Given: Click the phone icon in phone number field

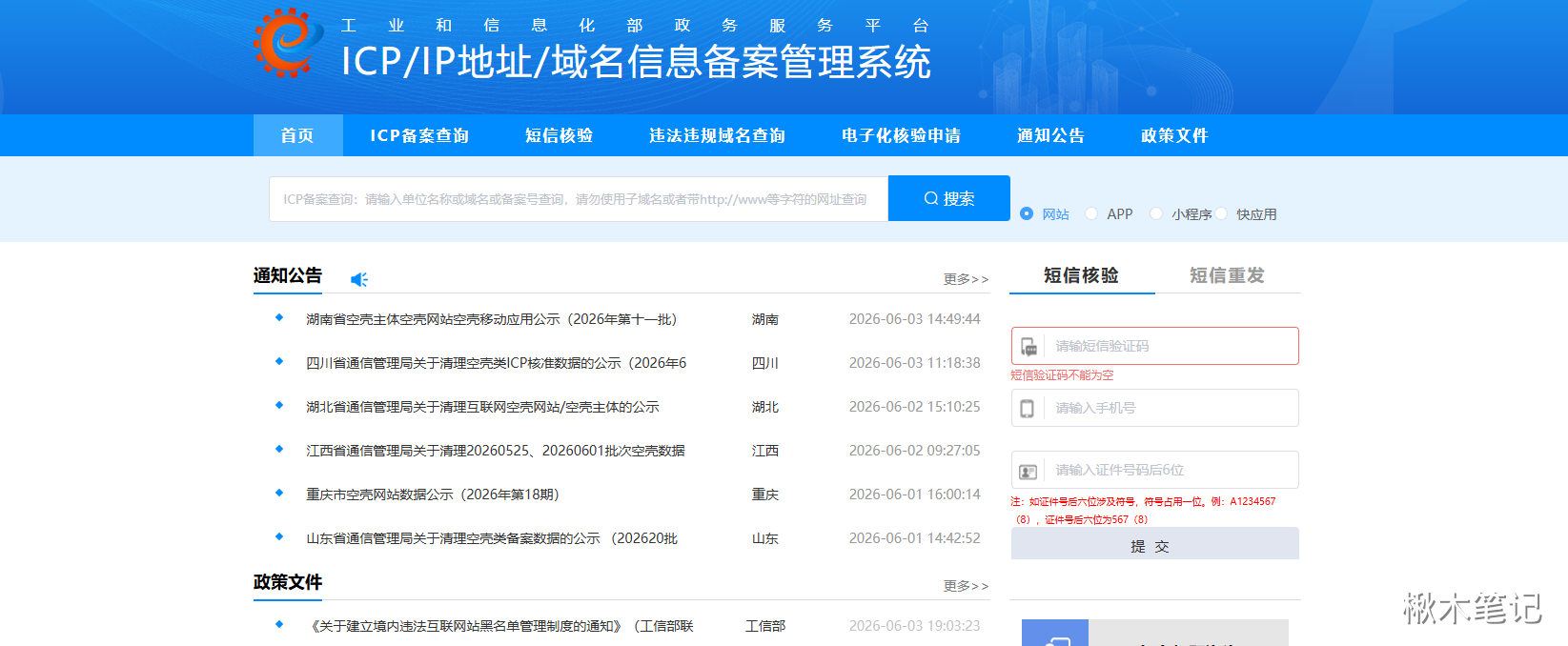Looking at the screenshot, I should tap(1028, 408).
